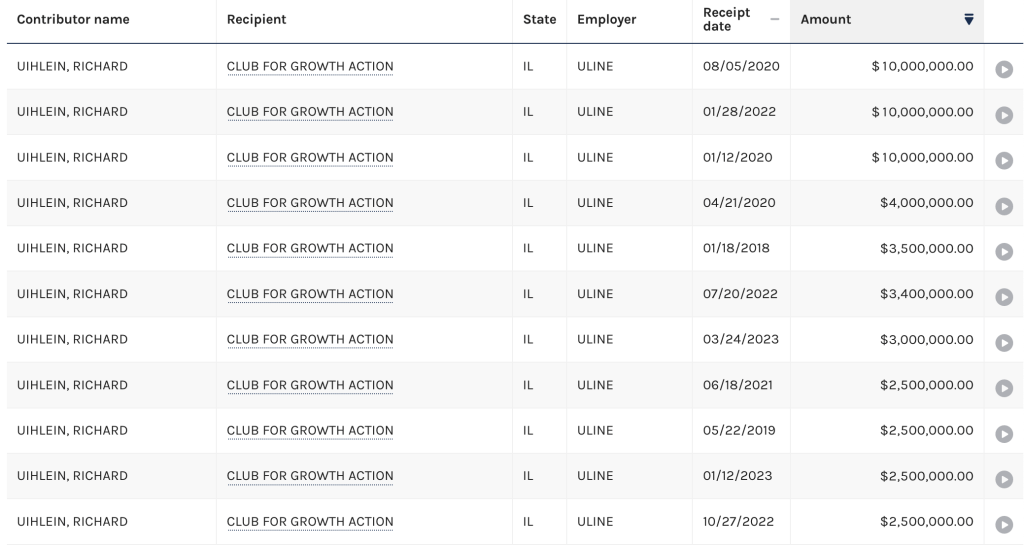Expand details for the 08/05/2020 contribution row

tap(1004, 69)
